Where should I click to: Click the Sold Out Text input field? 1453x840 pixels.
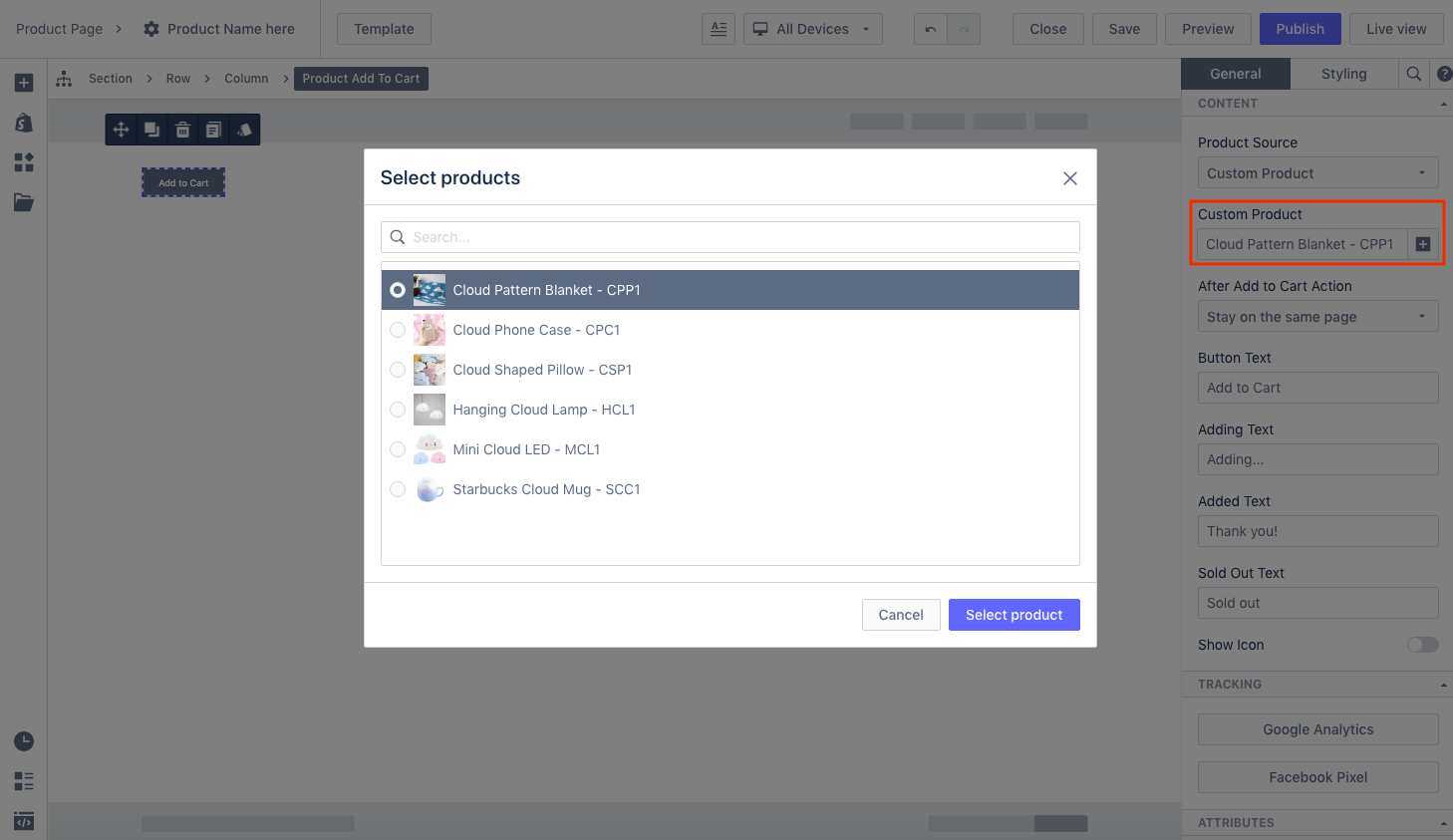(x=1317, y=603)
